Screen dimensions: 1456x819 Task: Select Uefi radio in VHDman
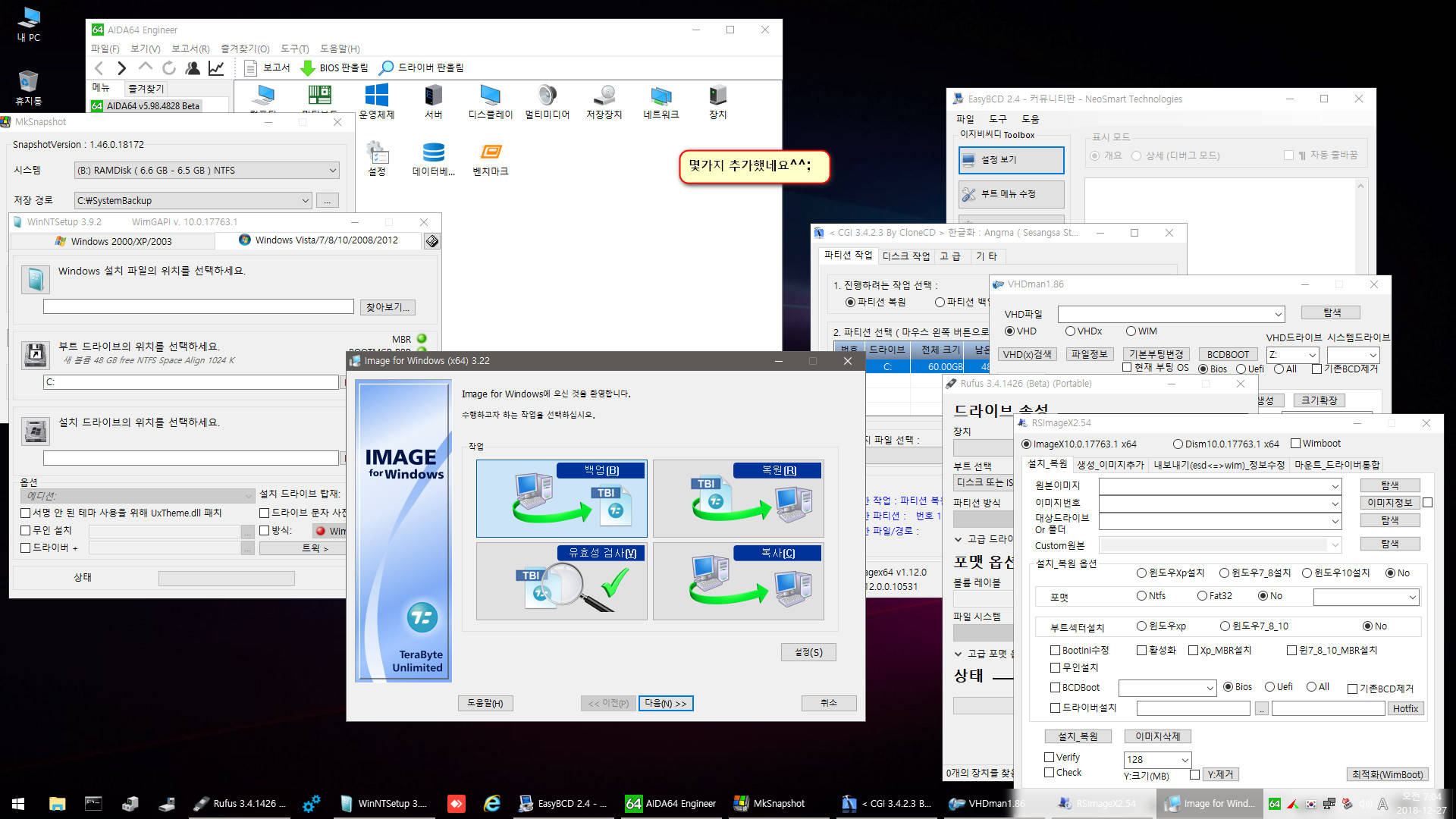tap(1250, 369)
